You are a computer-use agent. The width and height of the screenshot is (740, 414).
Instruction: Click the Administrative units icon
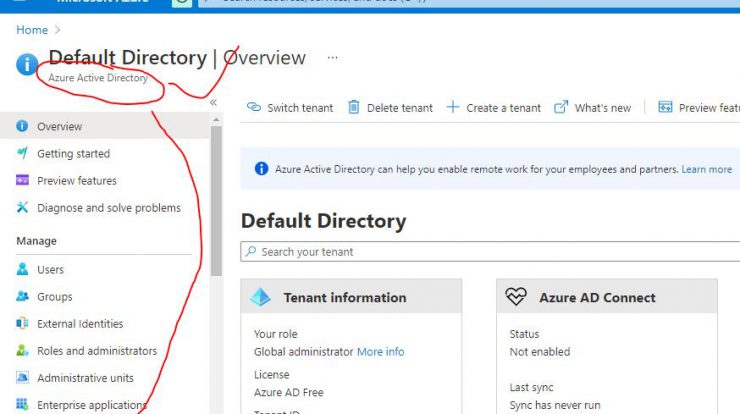pyautogui.click(x=22, y=377)
